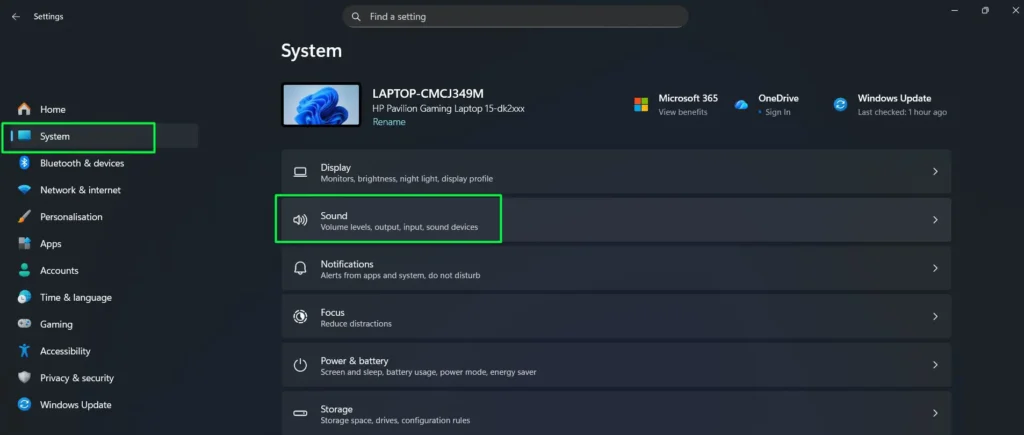
Task: Click the Sound speaker icon
Action: 300,220
